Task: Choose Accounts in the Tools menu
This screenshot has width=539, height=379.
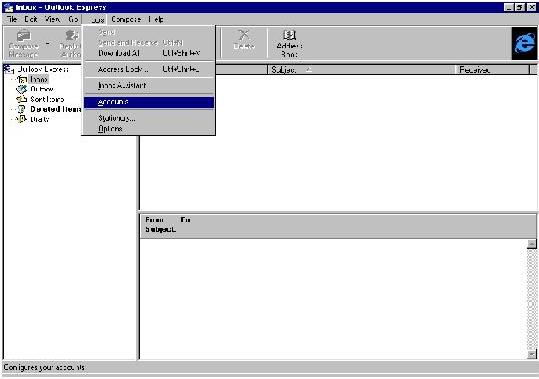Action: pyautogui.click(x=148, y=102)
